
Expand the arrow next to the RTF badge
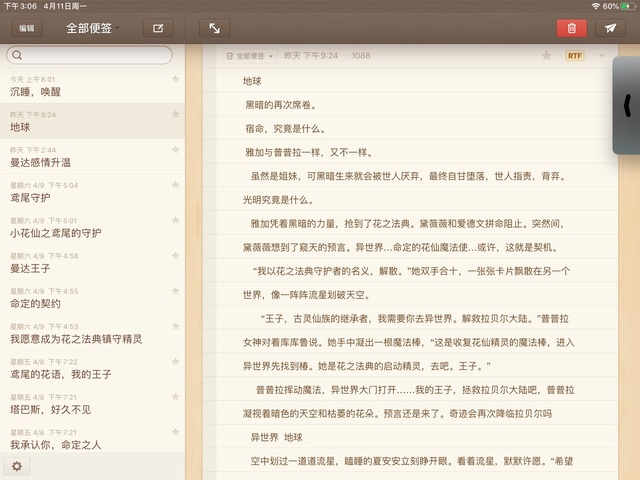(602, 56)
